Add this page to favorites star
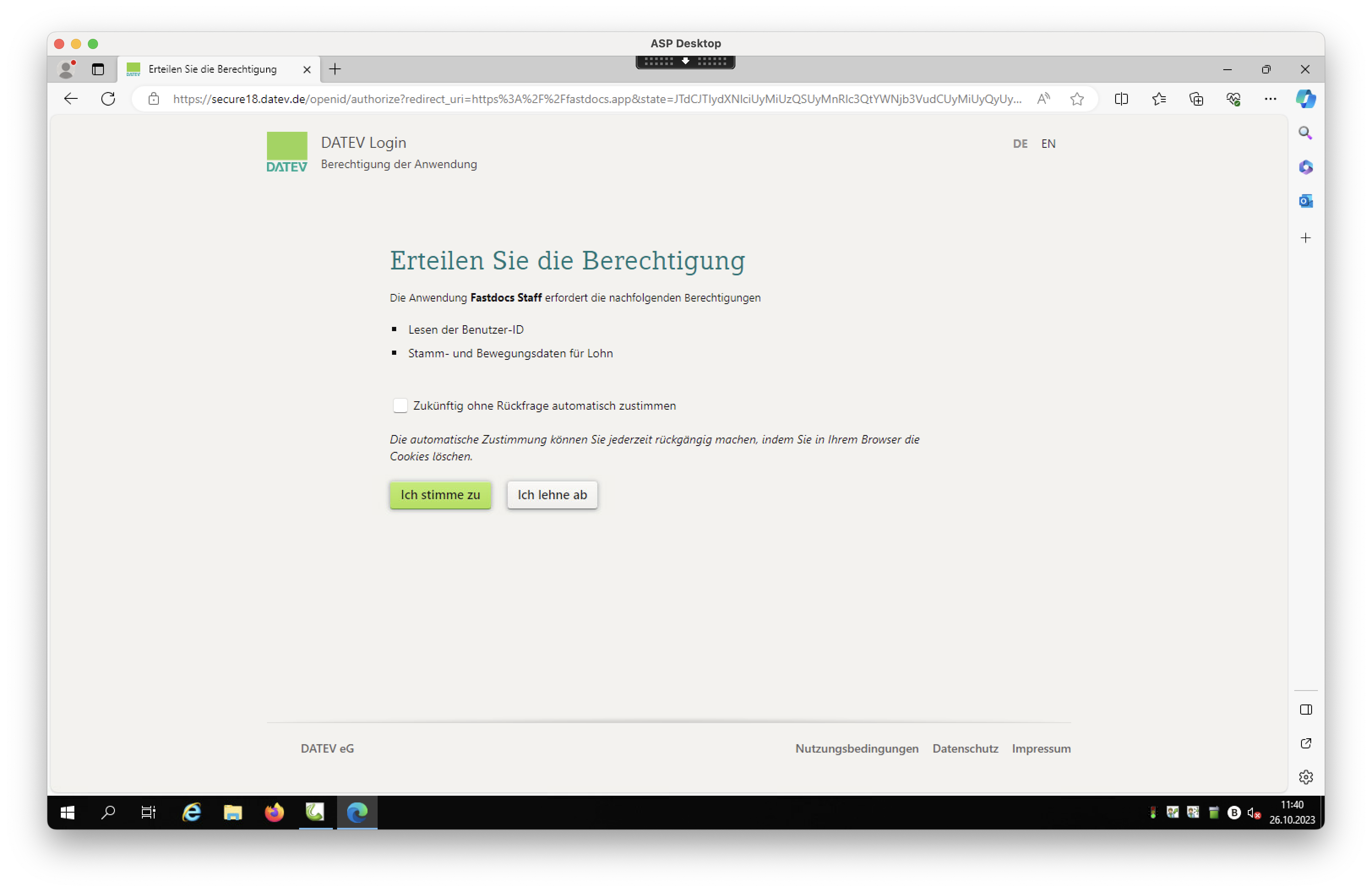Viewport: 1372px width, 892px height. click(1077, 99)
